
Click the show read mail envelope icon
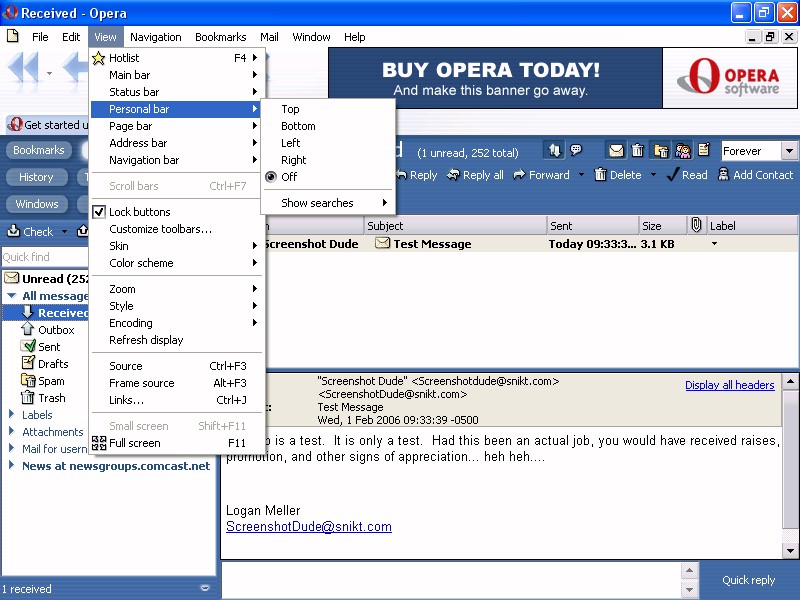(616, 151)
